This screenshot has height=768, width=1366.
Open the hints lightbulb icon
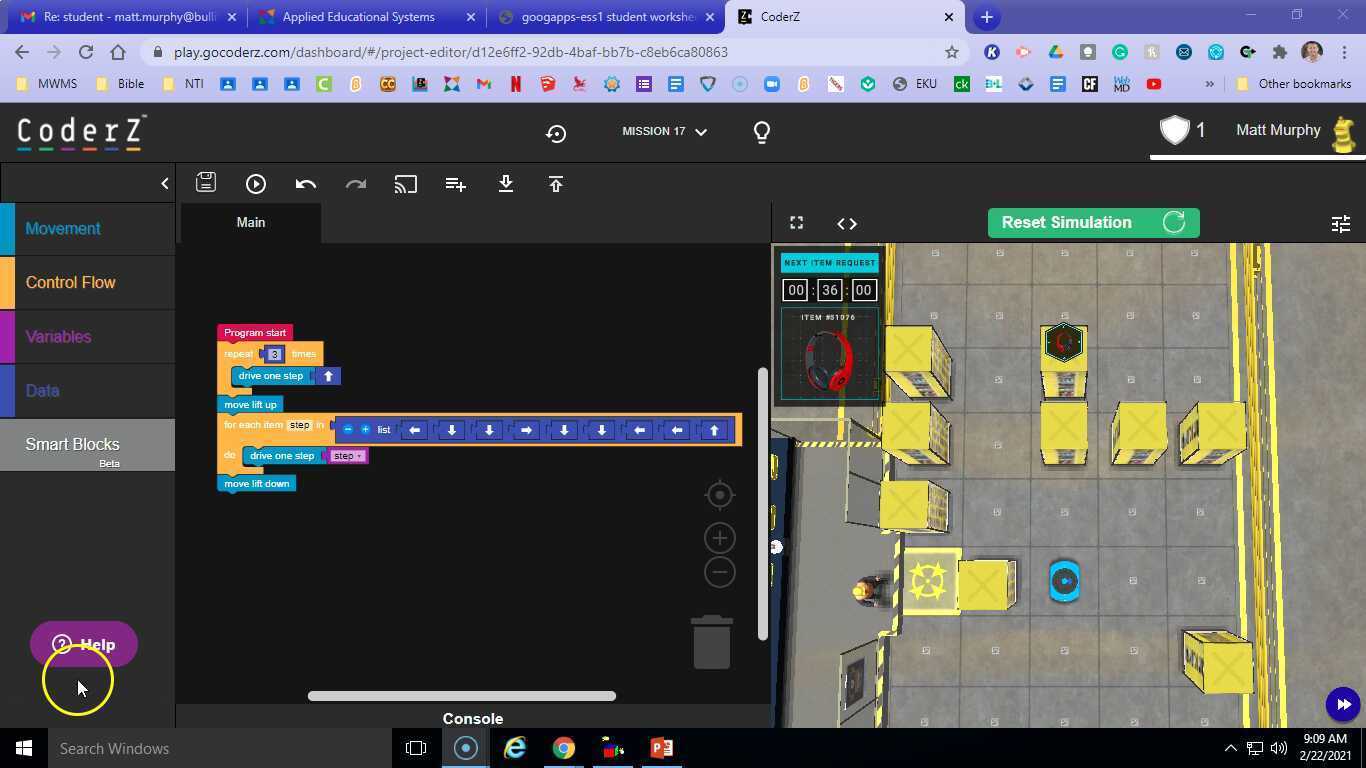click(x=761, y=131)
